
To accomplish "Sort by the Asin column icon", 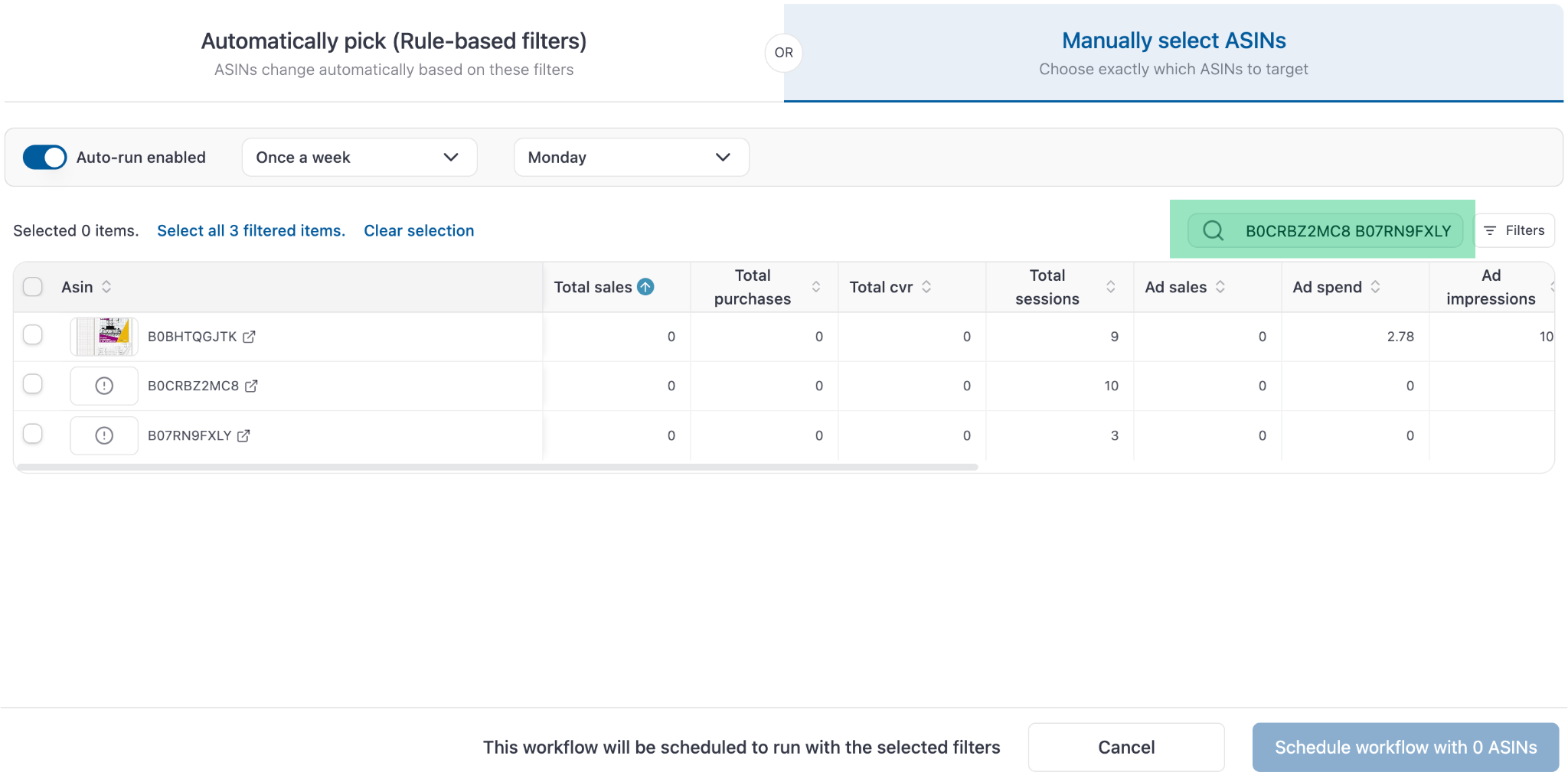I will click(x=106, y=287).
